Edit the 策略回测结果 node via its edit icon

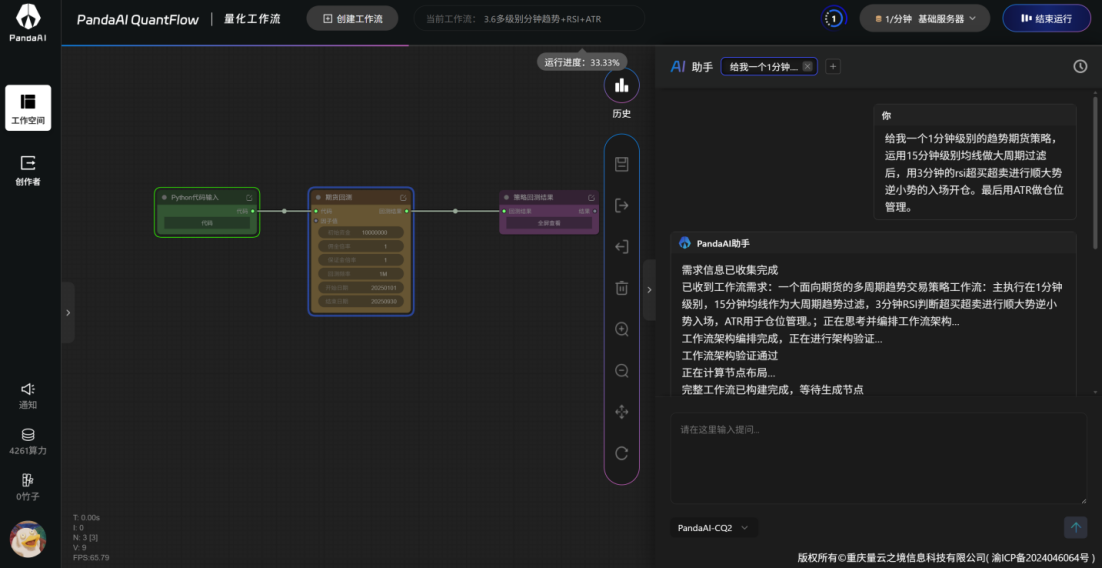pos(591,198)
